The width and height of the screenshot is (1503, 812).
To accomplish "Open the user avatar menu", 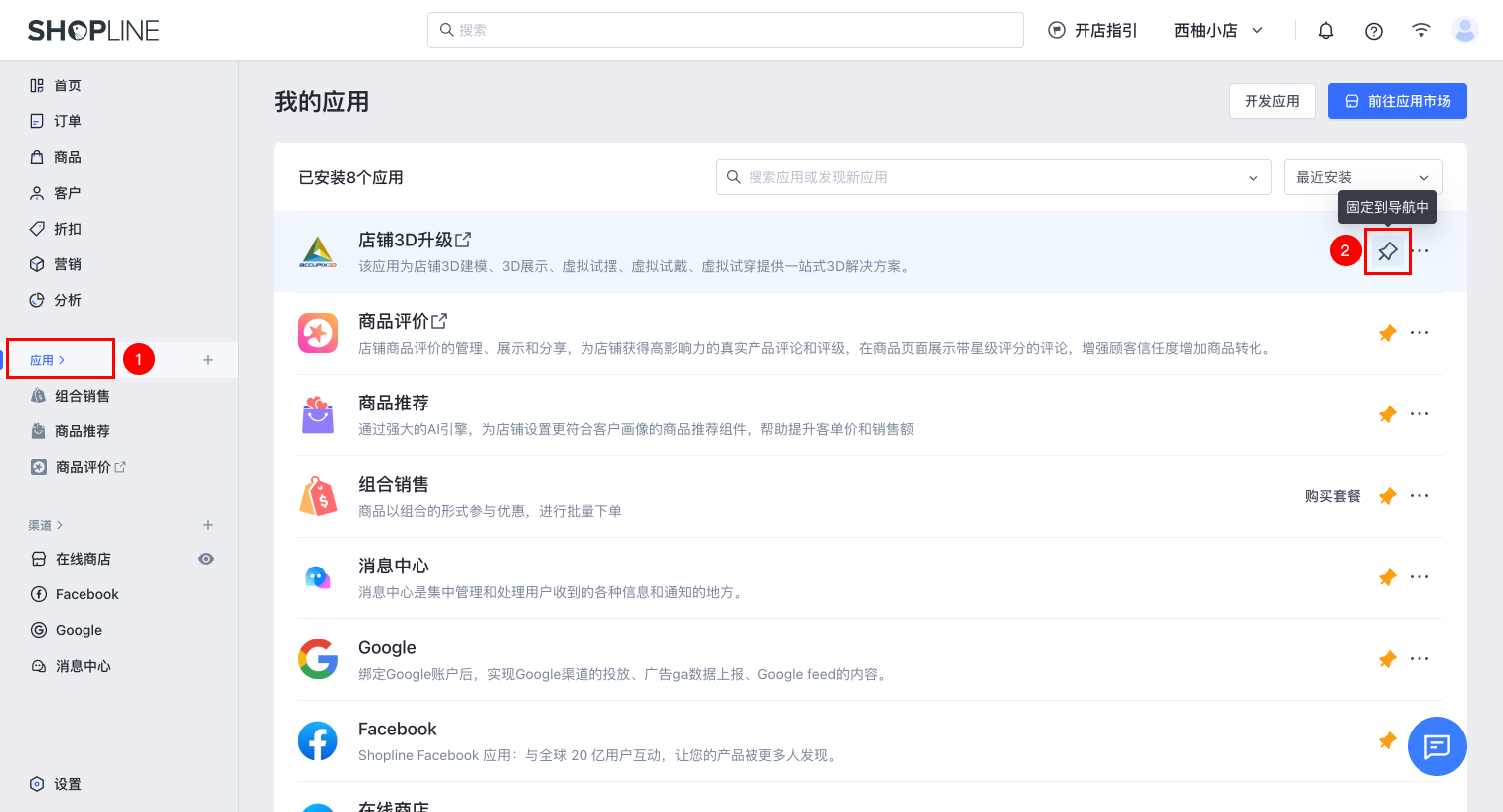I will (x=1465, y=30).
